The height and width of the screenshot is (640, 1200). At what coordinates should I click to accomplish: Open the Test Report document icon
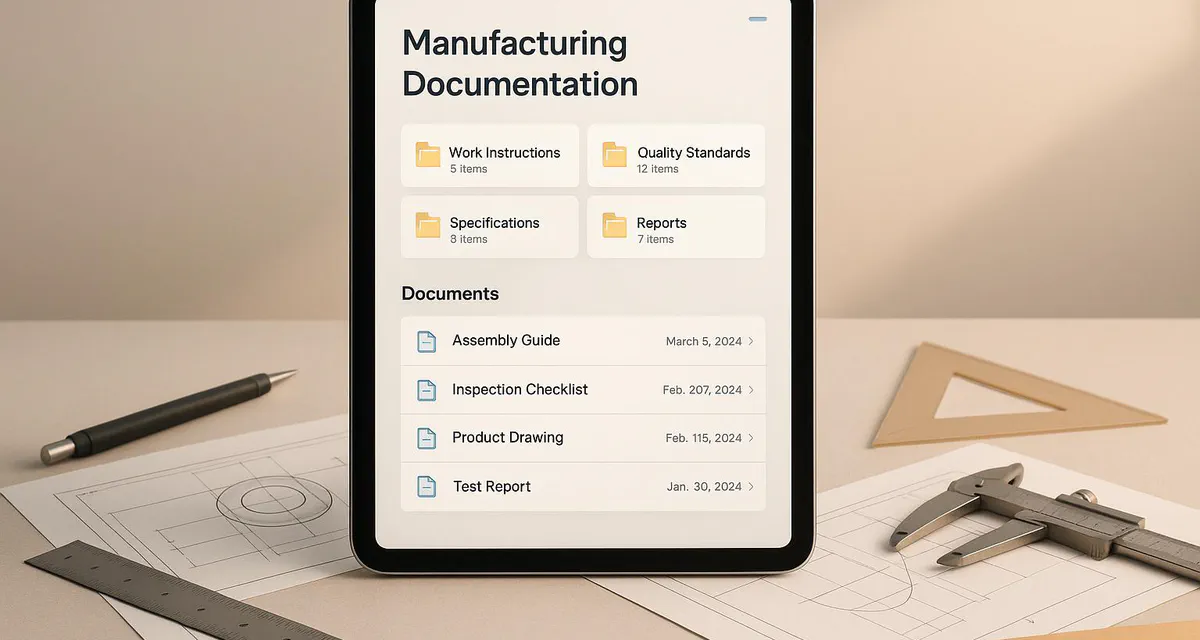[x=427, y=486]
